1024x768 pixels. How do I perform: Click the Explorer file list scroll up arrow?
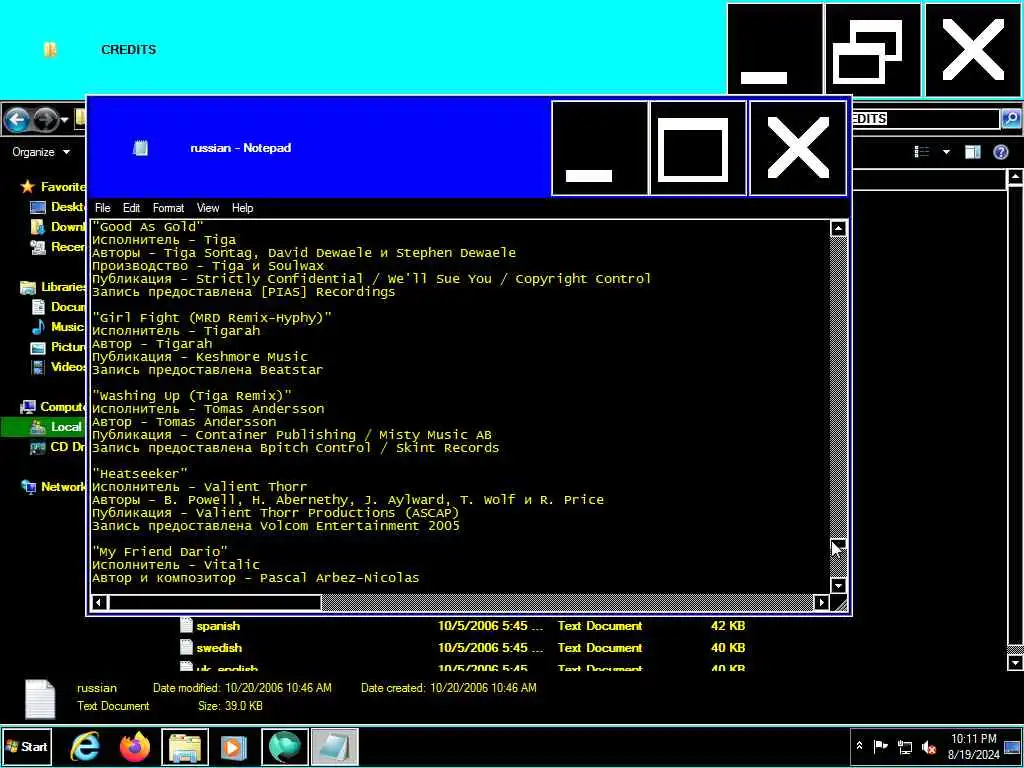1015,176
